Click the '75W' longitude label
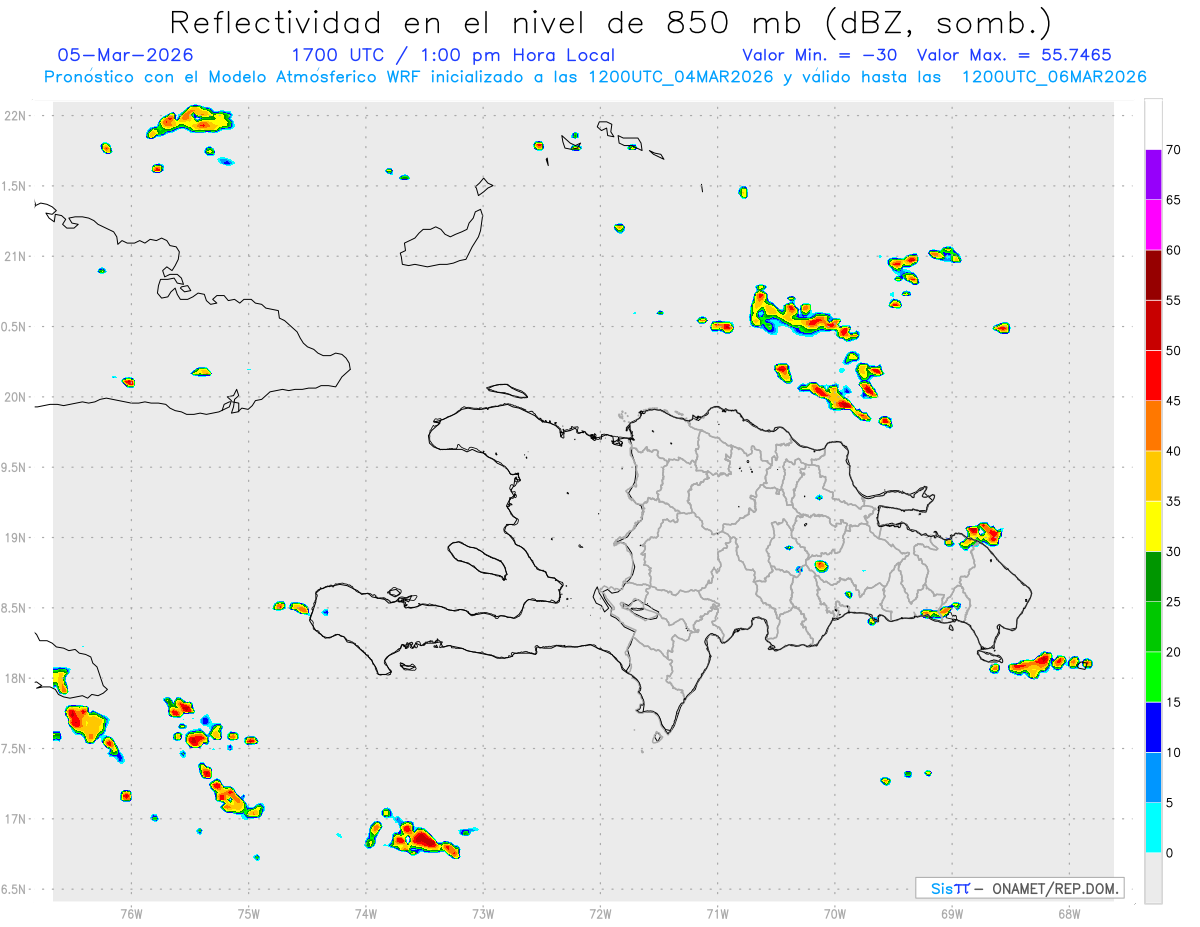The image size is (1200, 927). pyautogui.click(x=249, y=913)
